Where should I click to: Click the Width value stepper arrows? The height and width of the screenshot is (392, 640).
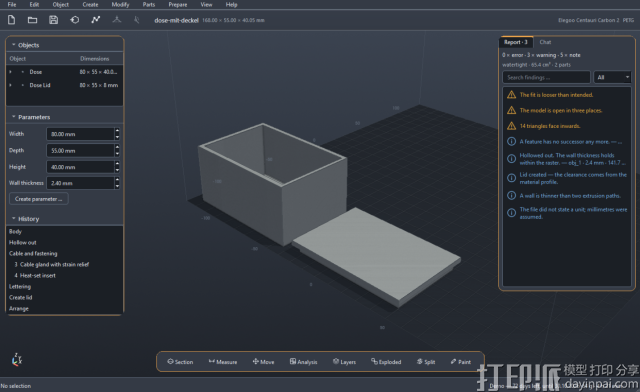117,134
